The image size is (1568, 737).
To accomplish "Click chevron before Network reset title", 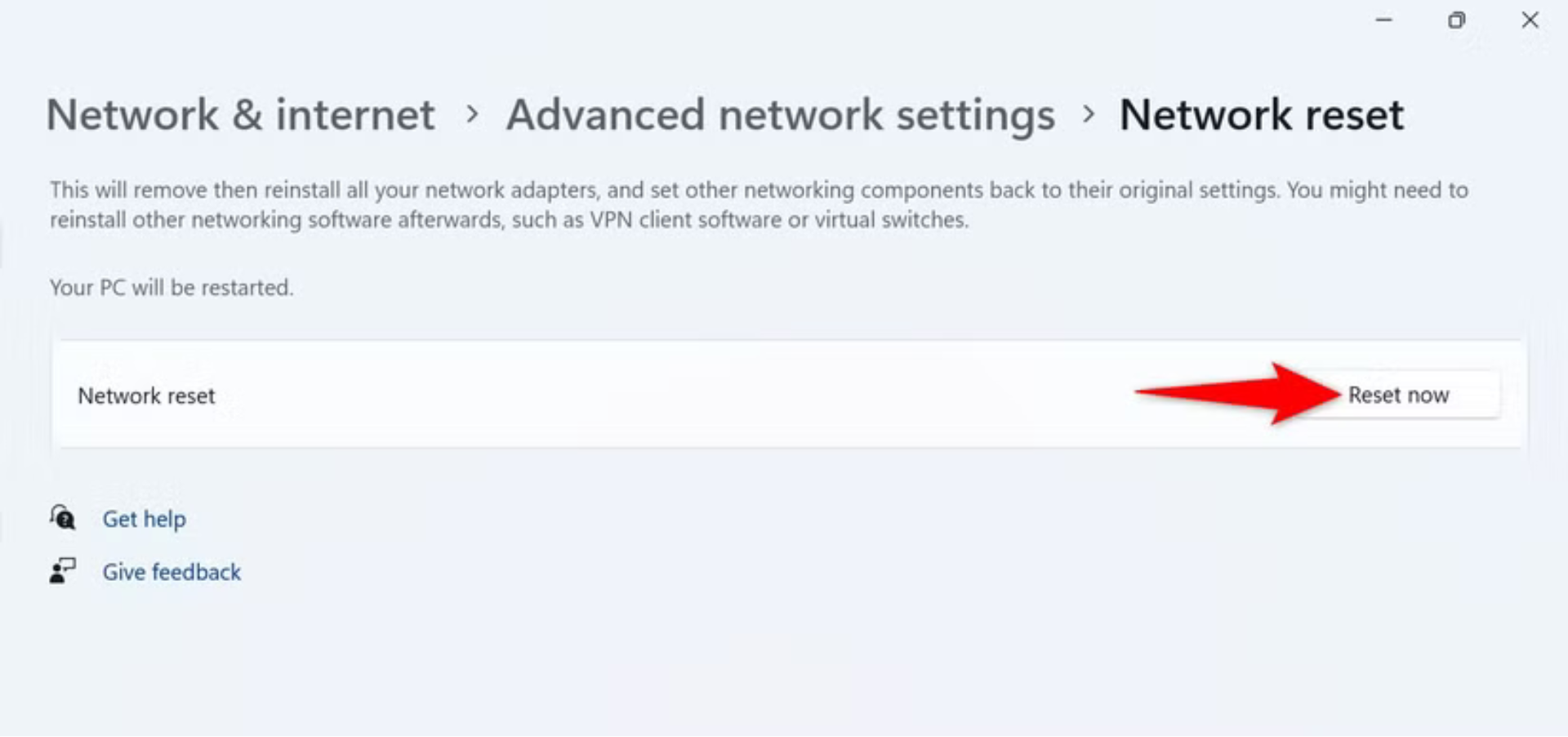I will tap(1087, 114).
